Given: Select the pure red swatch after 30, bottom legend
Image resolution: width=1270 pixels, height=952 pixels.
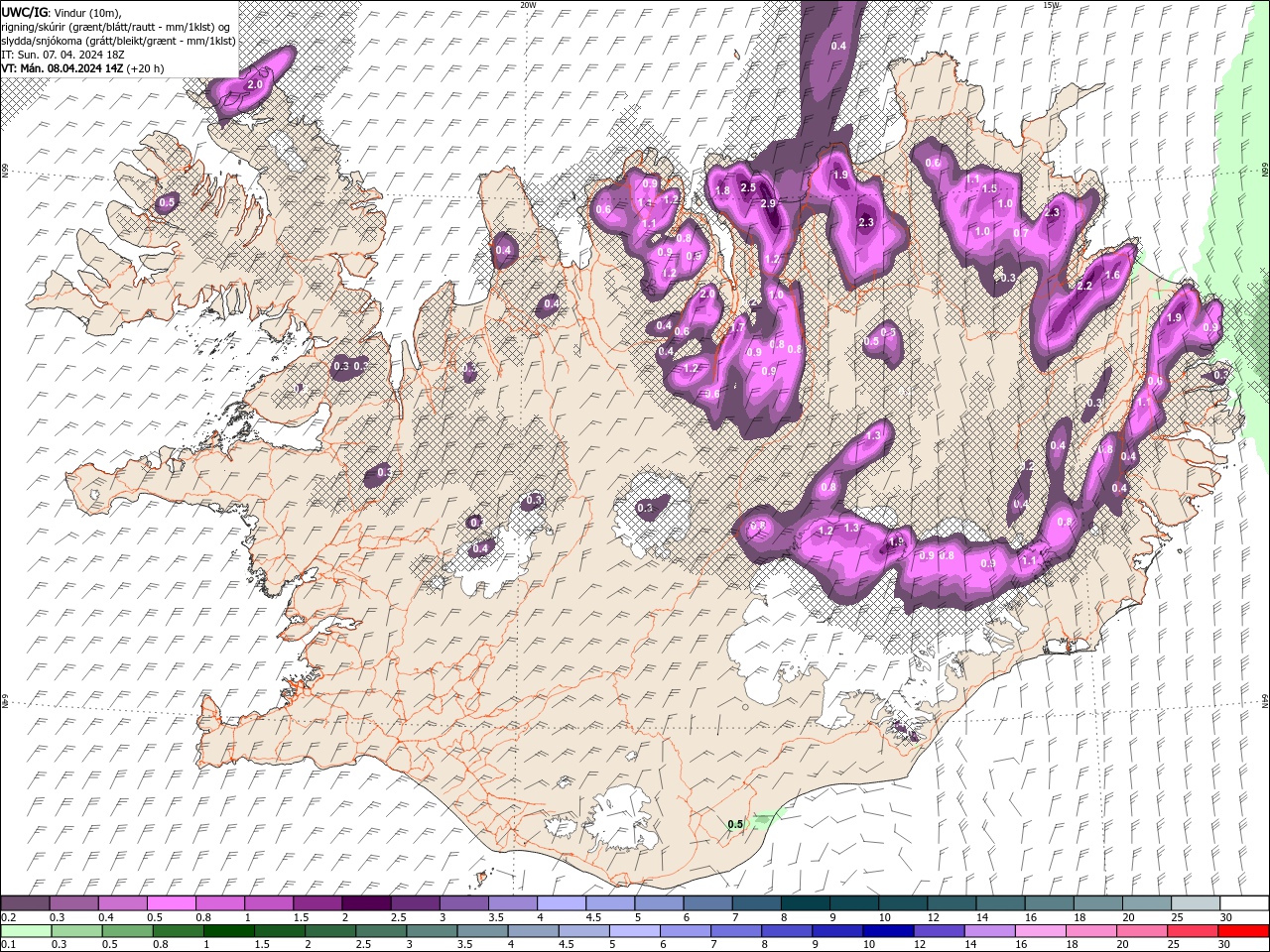Looking at the screenshot, I should point(1244,931).
